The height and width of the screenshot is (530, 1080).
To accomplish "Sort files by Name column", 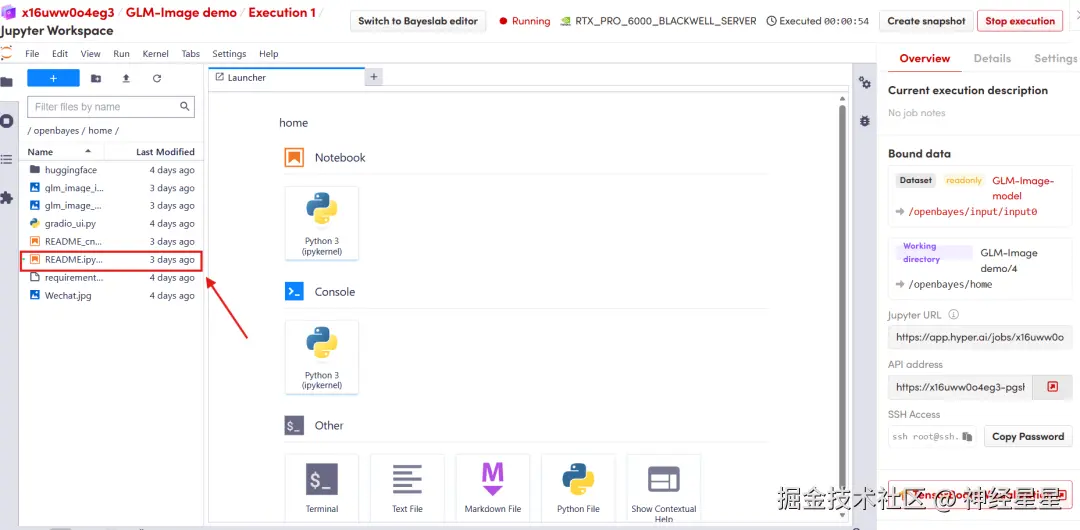I will (62, 152).
